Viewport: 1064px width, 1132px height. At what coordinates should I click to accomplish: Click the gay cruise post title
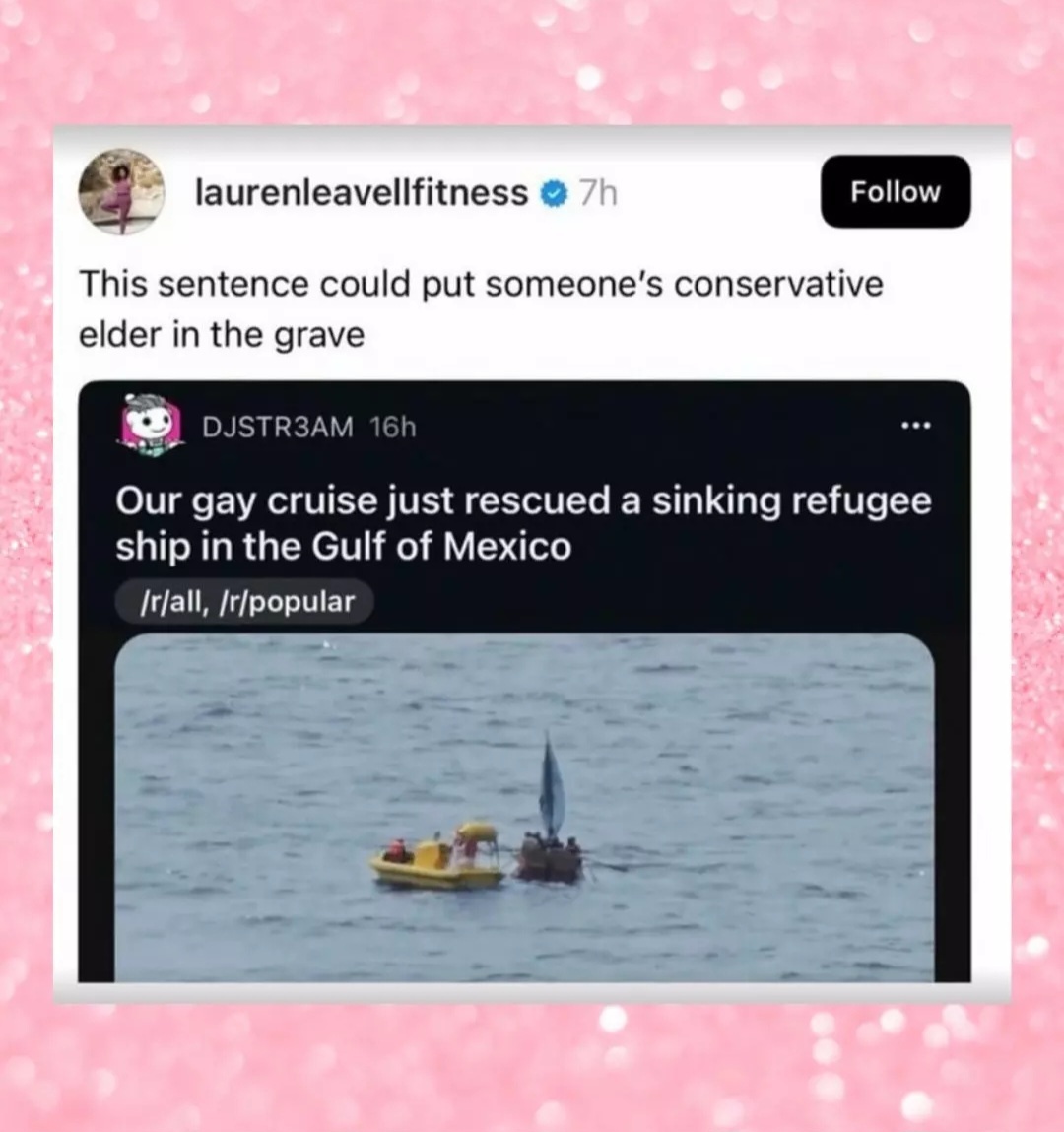(x=523, y=523)
